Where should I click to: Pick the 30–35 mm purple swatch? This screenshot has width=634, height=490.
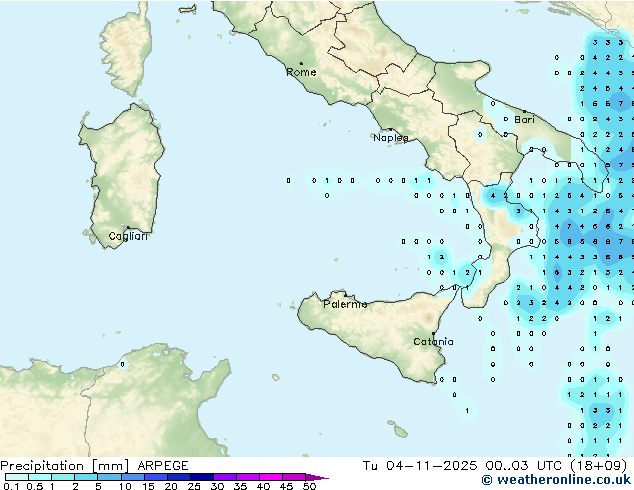click(225, 477)
